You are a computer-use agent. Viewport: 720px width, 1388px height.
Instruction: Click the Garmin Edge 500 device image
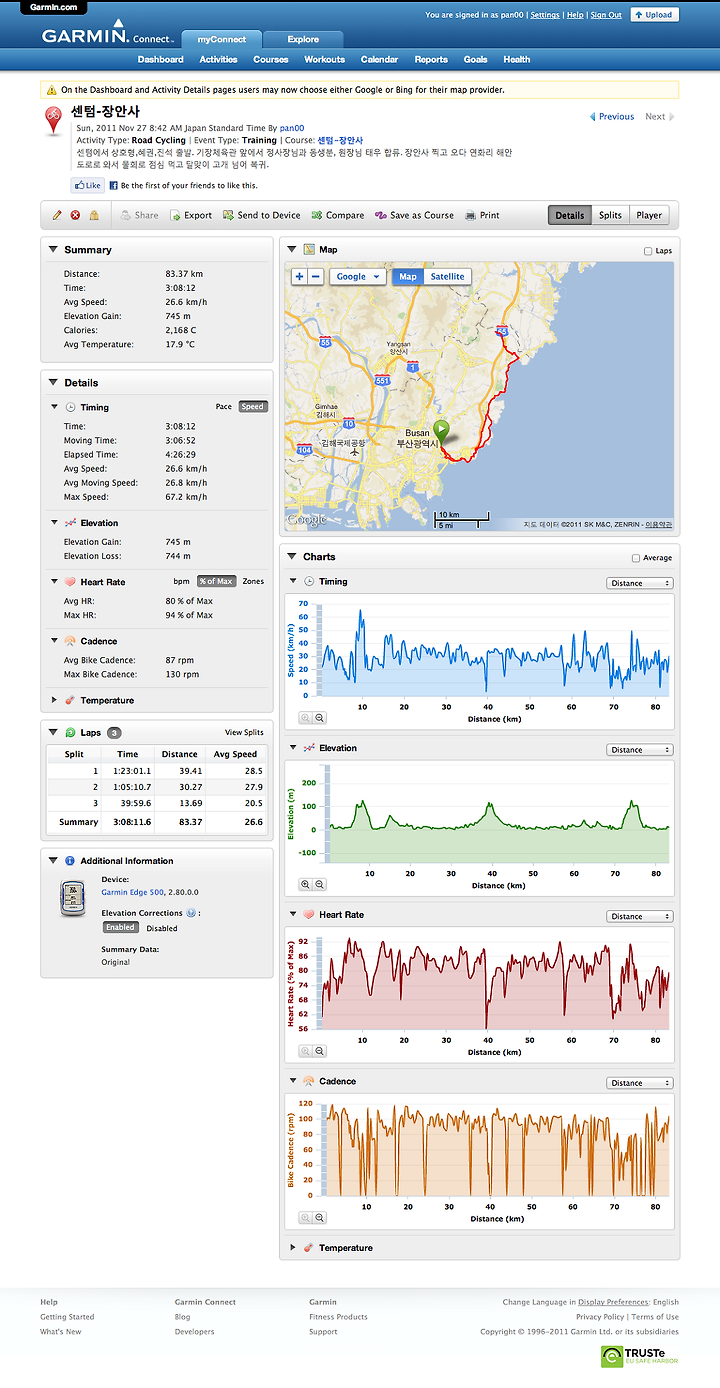[74, 899]
